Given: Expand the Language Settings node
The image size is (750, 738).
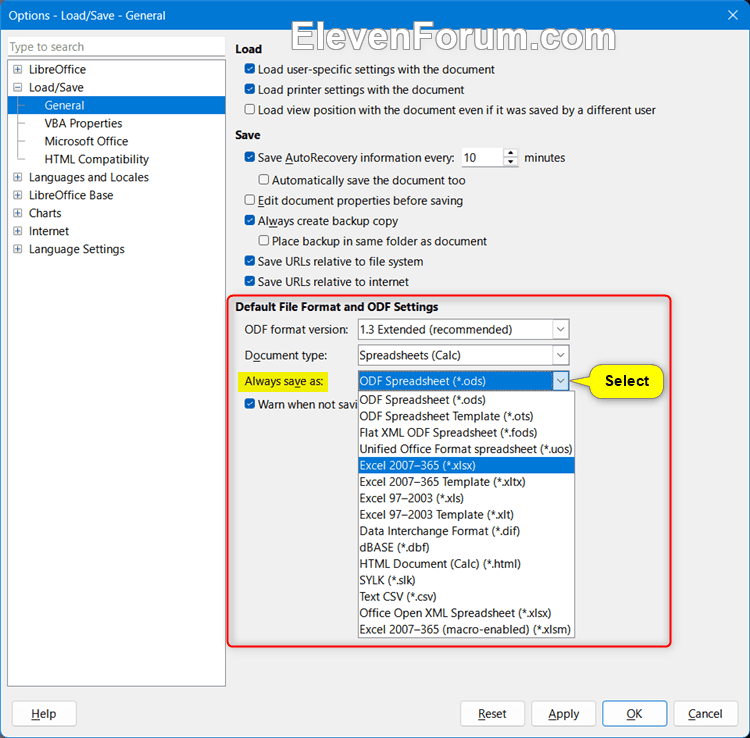Looking at the screenshot, I should coord(18,249).
